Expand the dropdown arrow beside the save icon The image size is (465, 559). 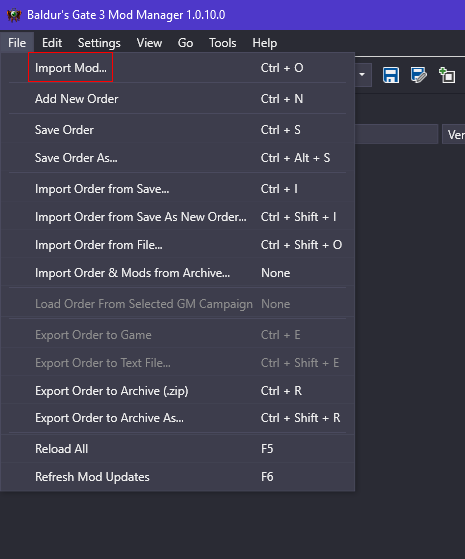pos(362,75)
